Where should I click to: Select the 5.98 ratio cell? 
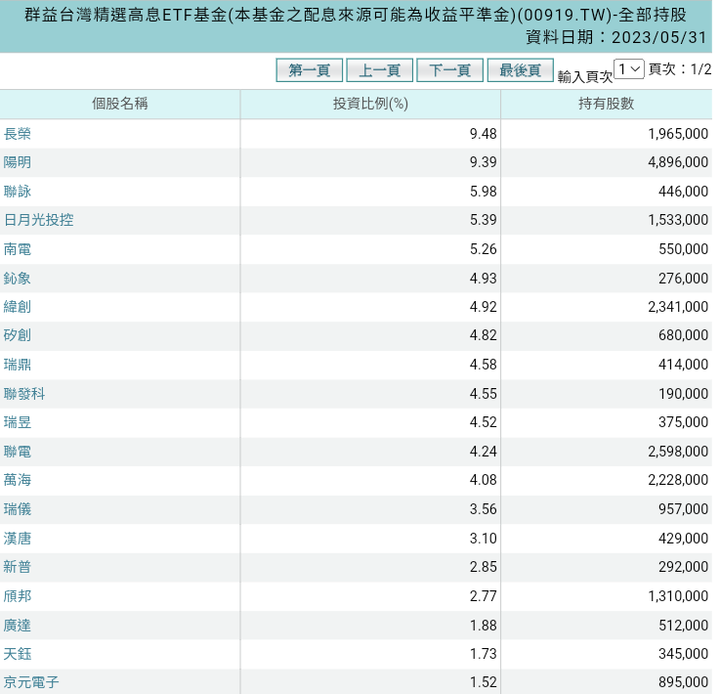(483, 191)
